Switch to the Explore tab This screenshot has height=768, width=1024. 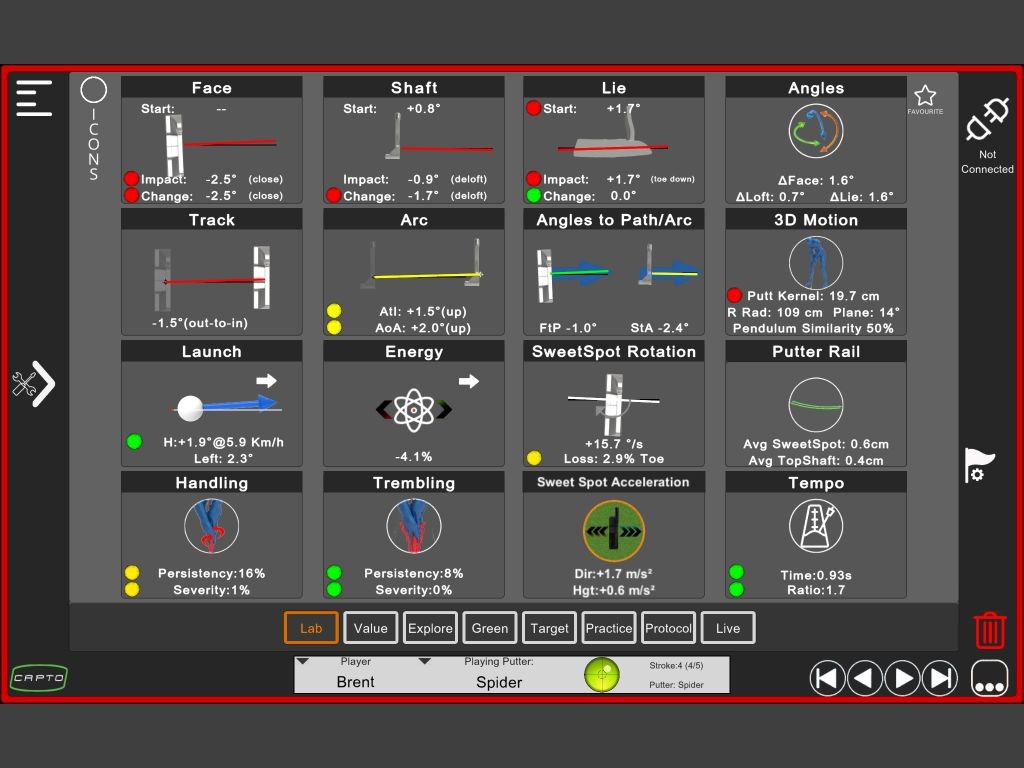click(x=430, y=628)
